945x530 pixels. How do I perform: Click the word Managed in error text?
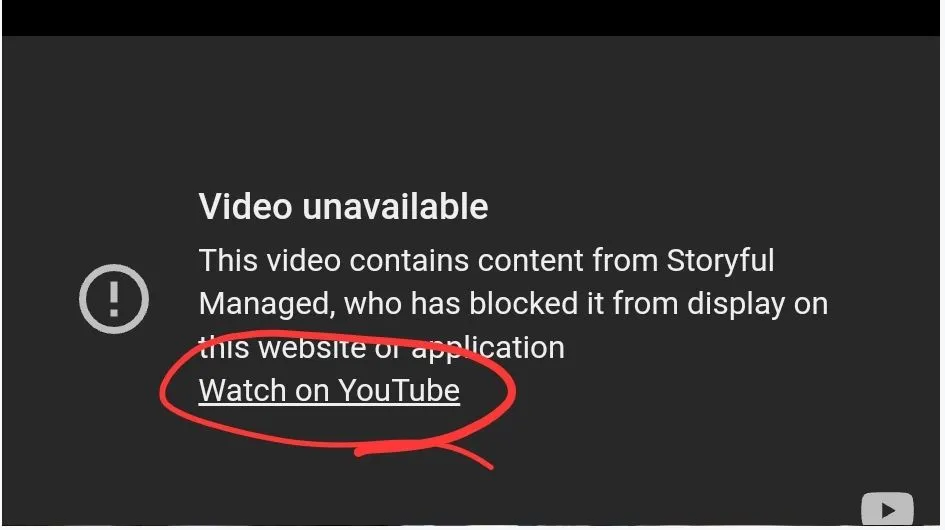(266, 304)
